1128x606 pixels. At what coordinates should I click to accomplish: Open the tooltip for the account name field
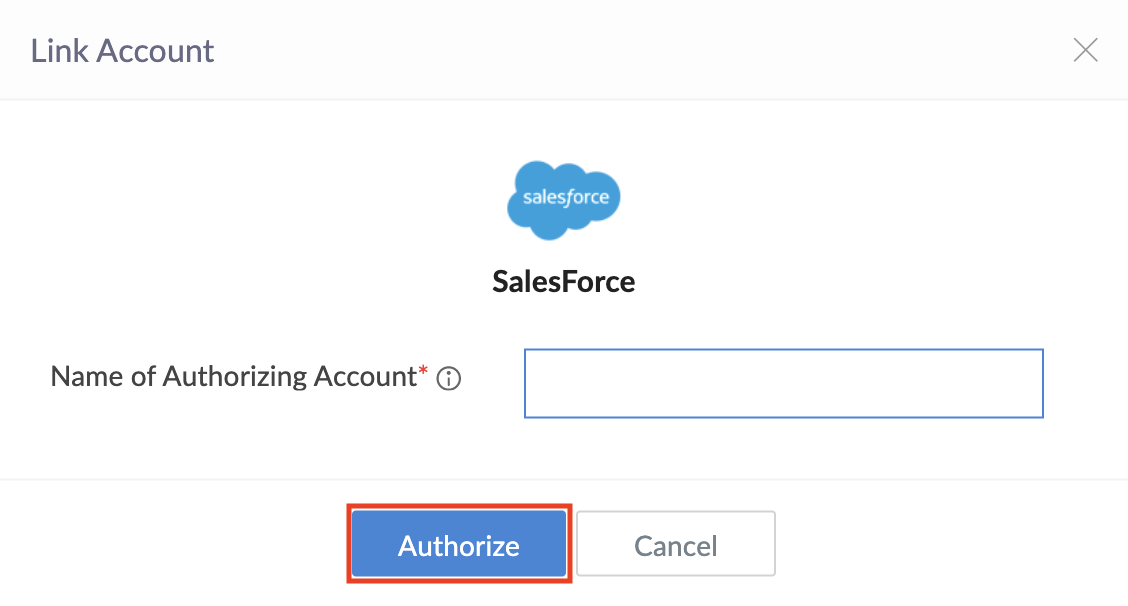point(449,379)
